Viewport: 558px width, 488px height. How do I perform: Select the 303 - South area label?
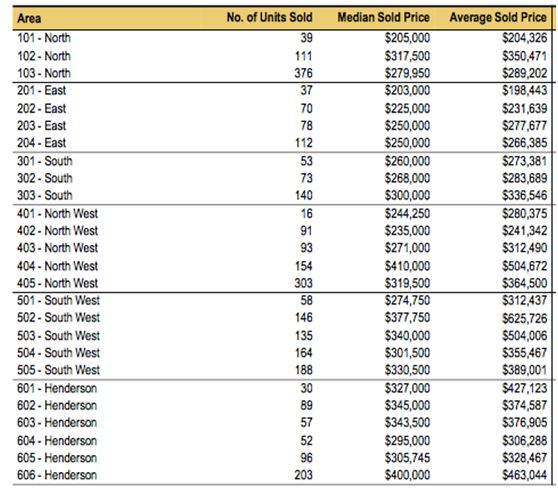(x=45, y=195)
